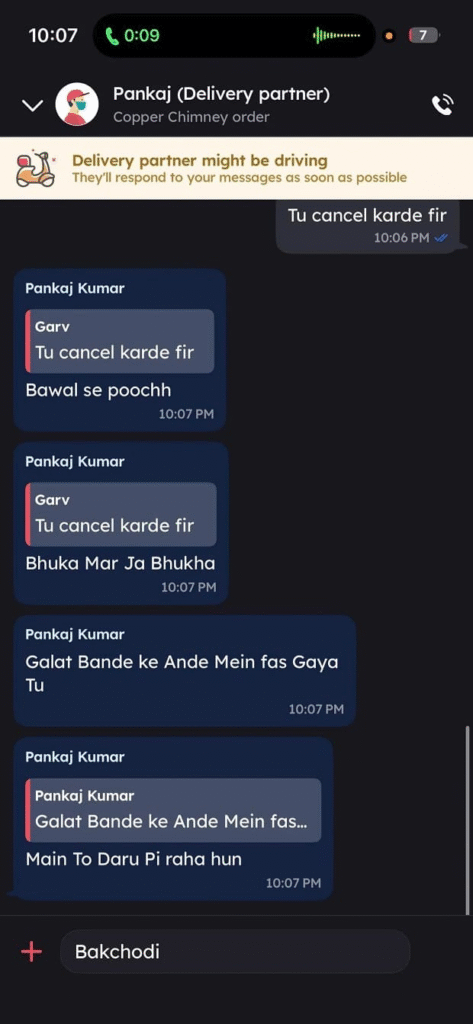Click the chat scrollbar on the right edge
Screen dimensions: 473x1024
(467, 820)
